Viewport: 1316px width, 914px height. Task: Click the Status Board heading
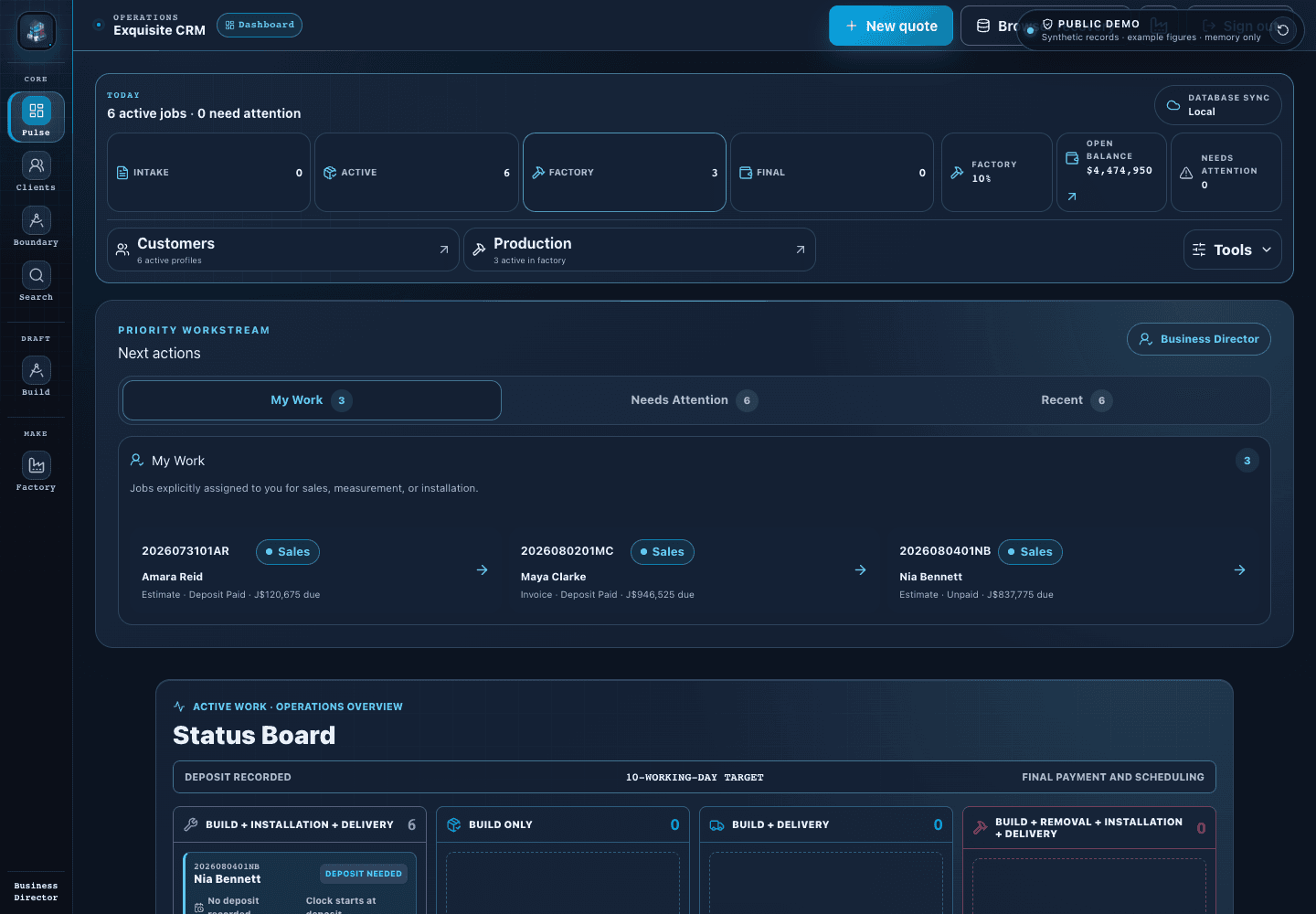coord(254,735)
